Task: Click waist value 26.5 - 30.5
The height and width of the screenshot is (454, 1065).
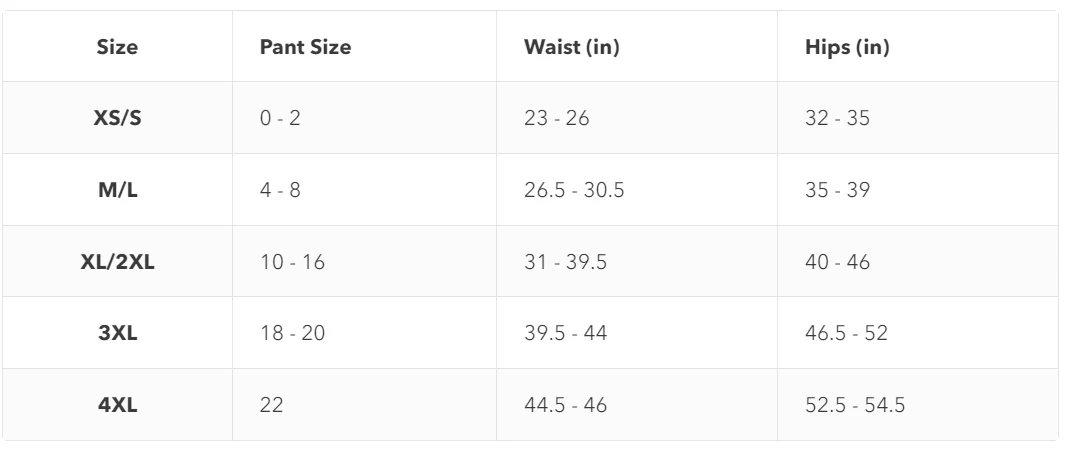Action: pyautogui.click(x=574, y=190)
